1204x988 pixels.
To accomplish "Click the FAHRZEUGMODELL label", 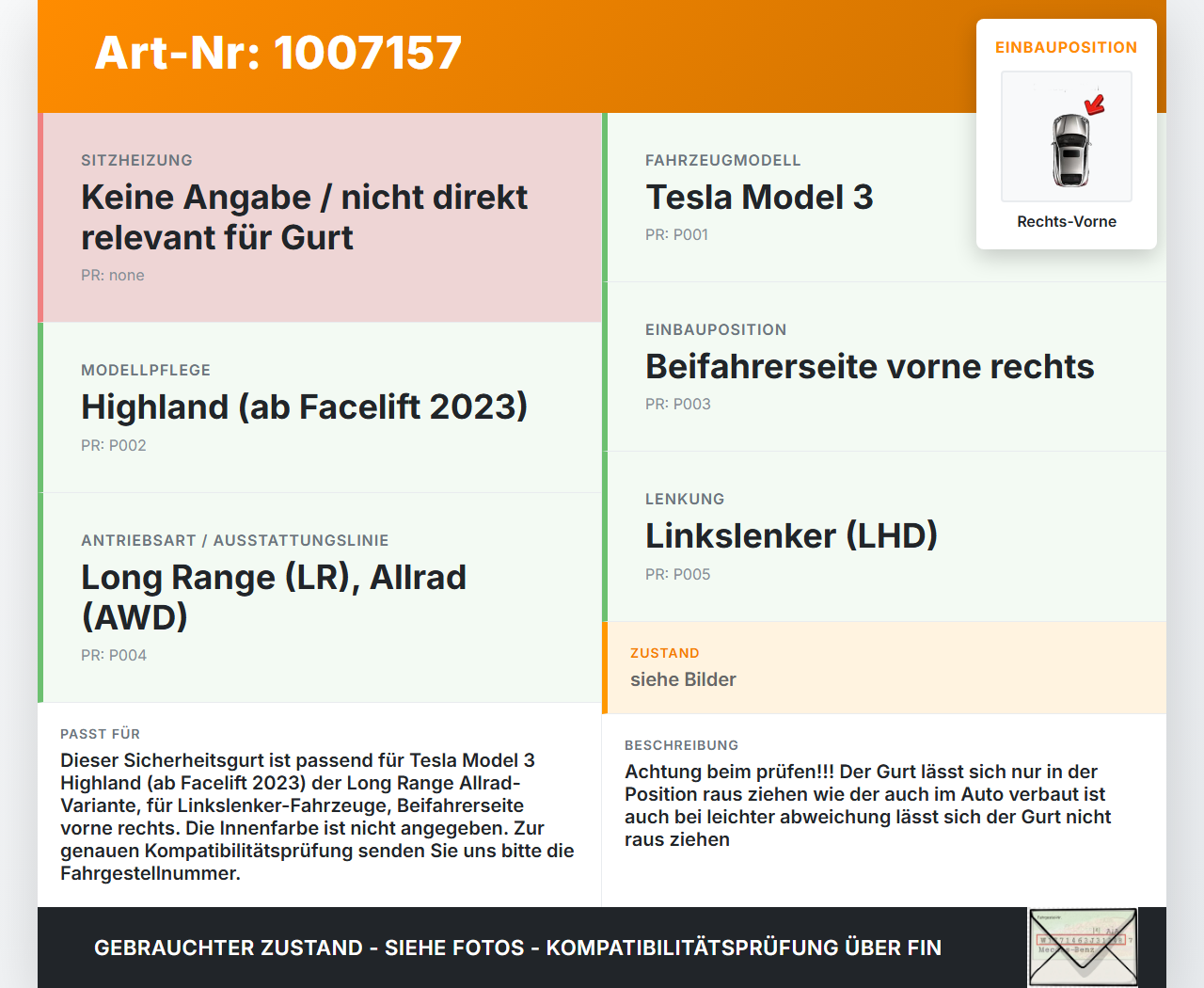I will pos(722,161).
